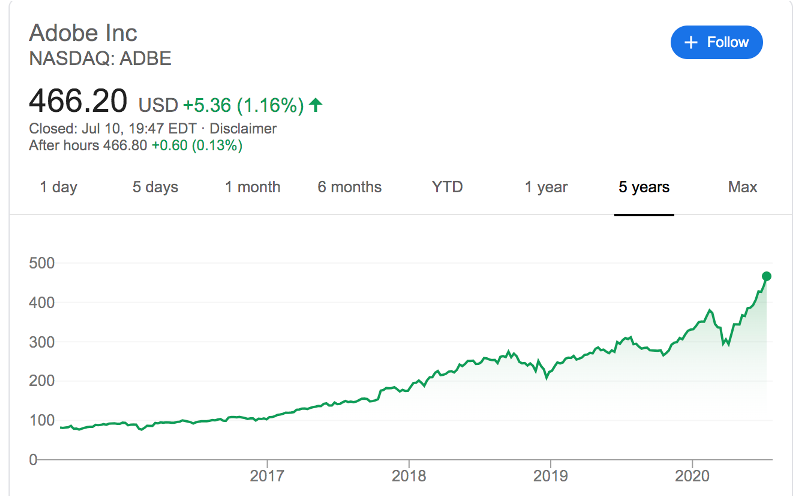This screenshot has width=794, height=496.
Task: Click the After hours 466.80 text
Action: point(88,145)
